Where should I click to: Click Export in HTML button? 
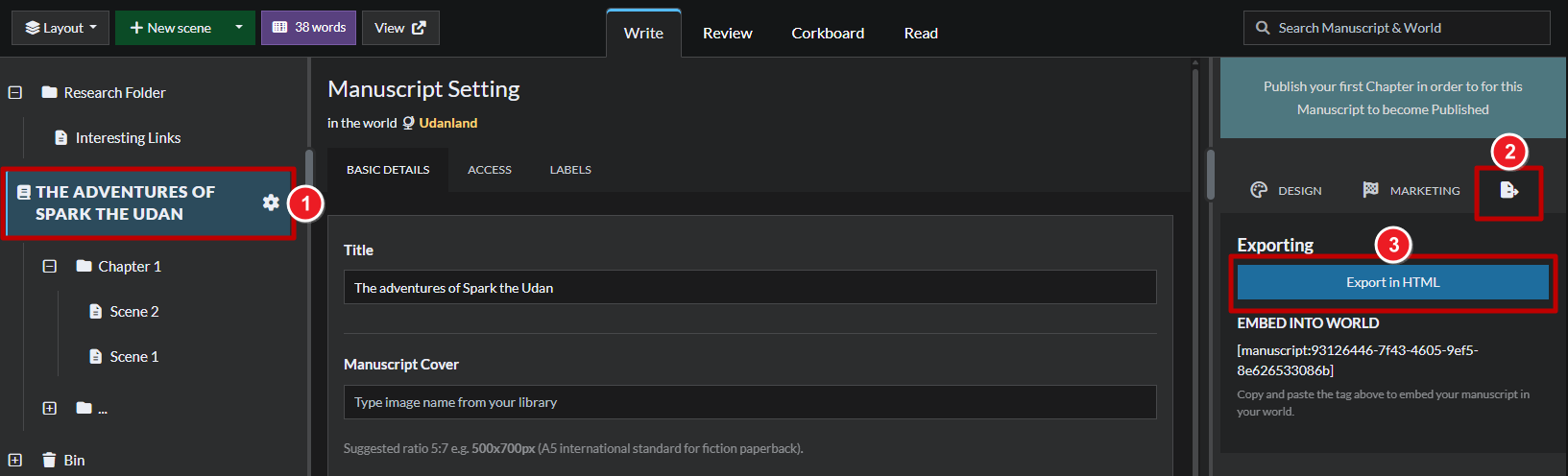point(1392,282)
